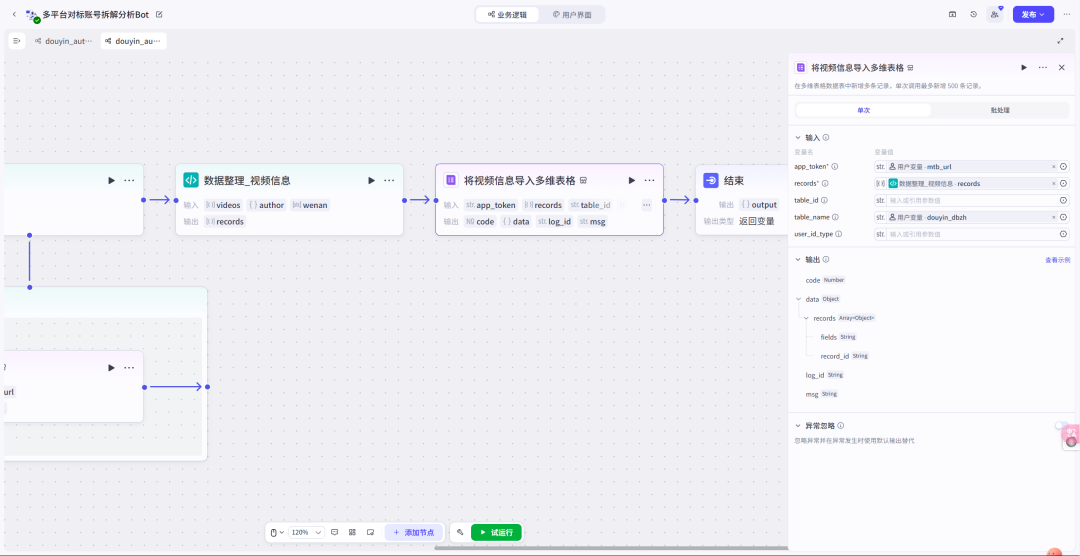Open debug wrench icon beside 试运行

click(x=460, y=533)
